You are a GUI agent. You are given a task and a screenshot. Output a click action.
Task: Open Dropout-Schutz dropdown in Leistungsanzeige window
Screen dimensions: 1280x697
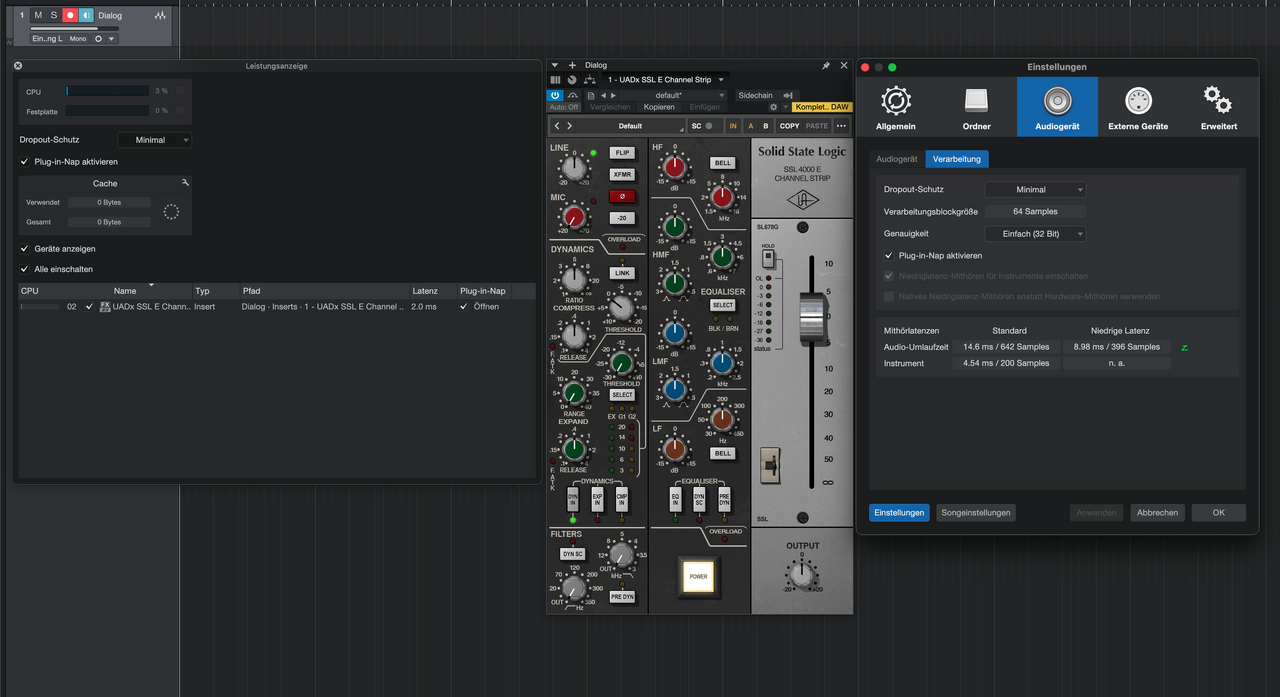pyautogui.click(x=154, y=140)
